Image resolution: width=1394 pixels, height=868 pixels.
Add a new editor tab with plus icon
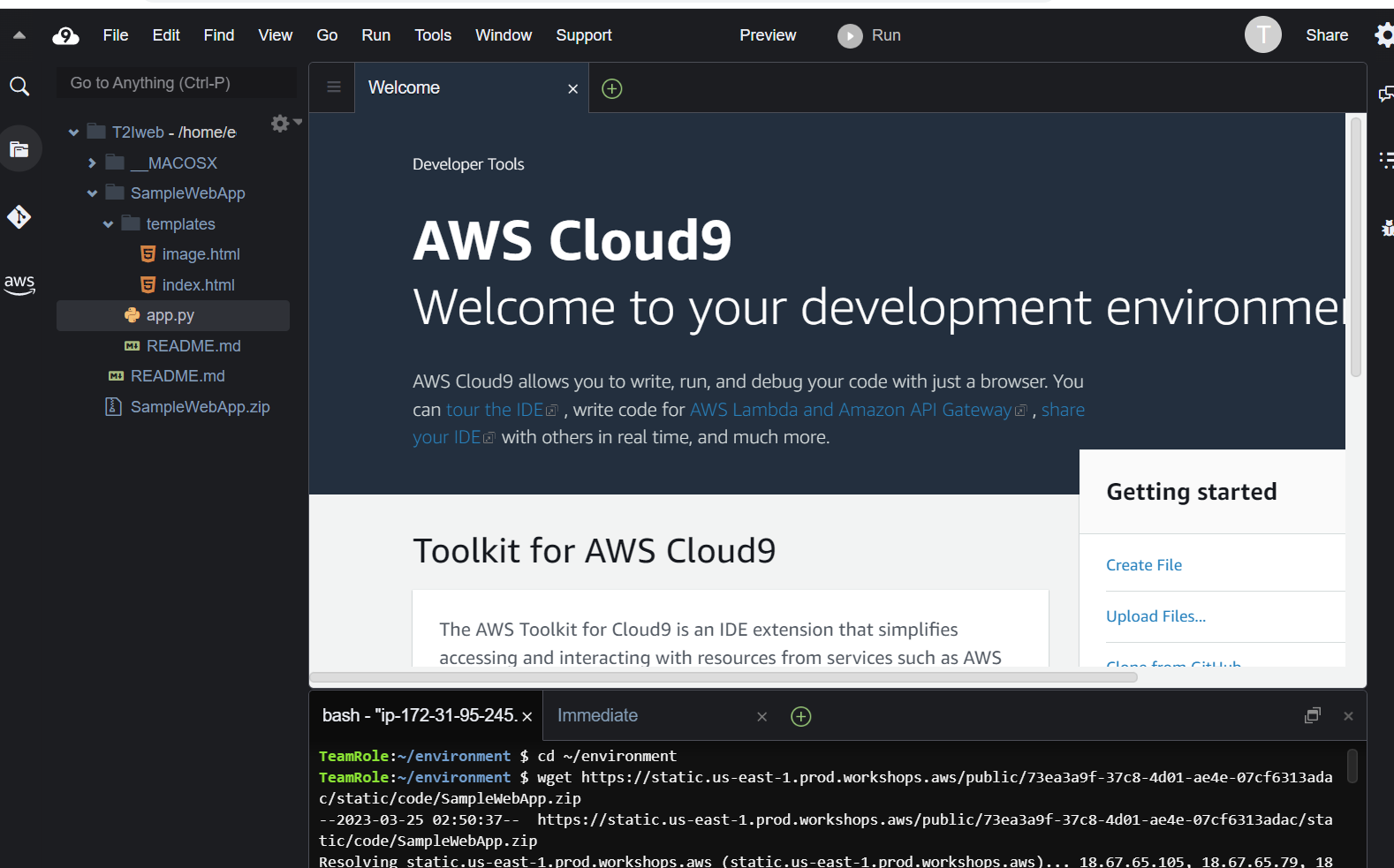click(x=612, y=88)
